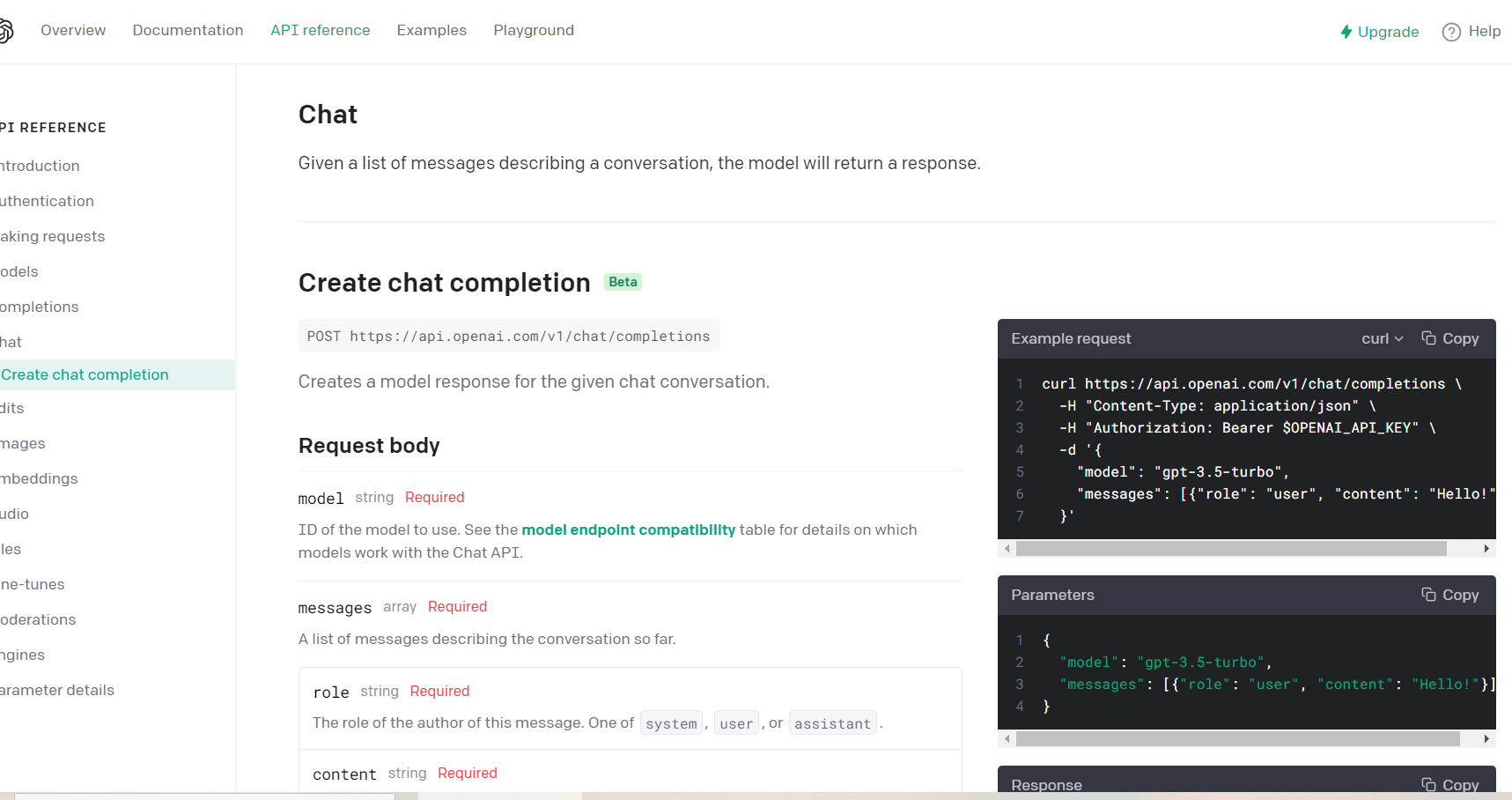Click the Chat page heading
1512x800 pixels.
328,115
